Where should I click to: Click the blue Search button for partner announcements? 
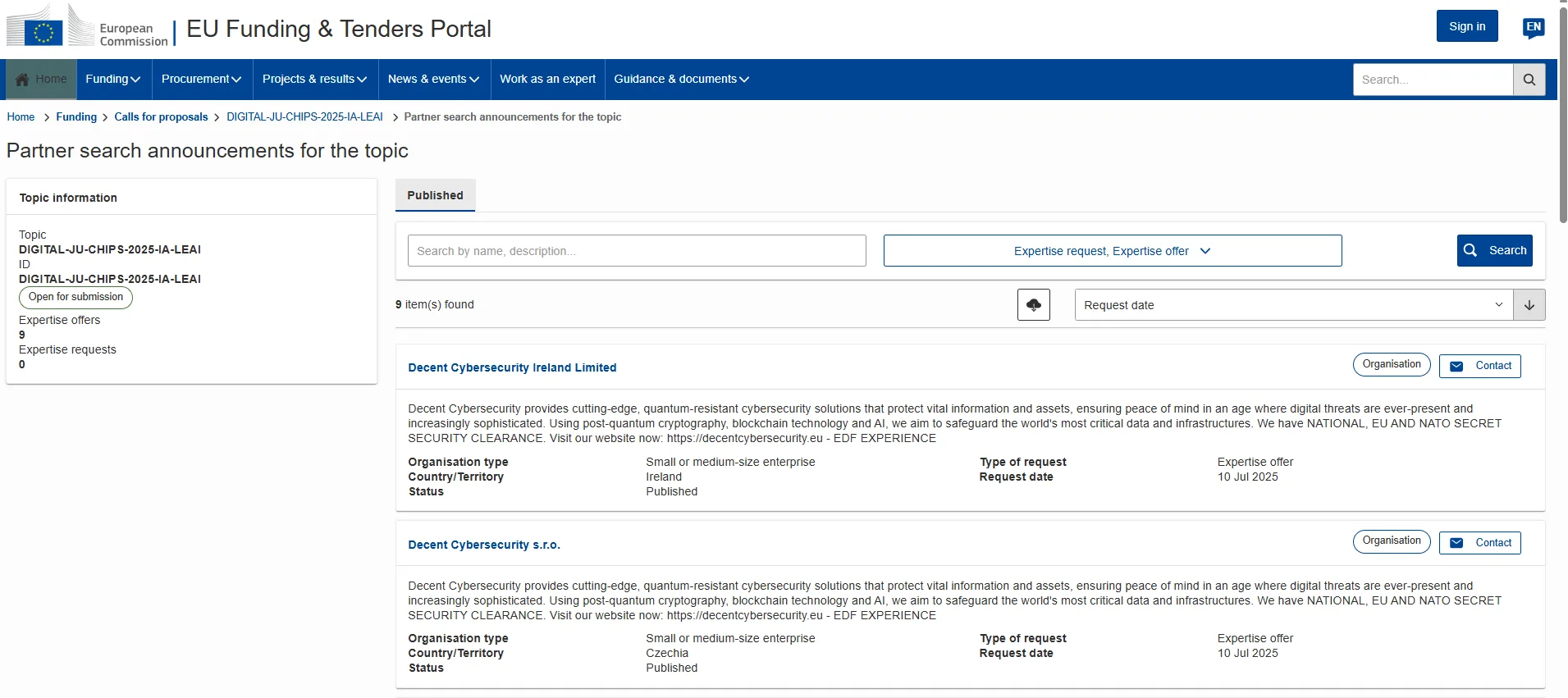click(x=1495, y=251)
